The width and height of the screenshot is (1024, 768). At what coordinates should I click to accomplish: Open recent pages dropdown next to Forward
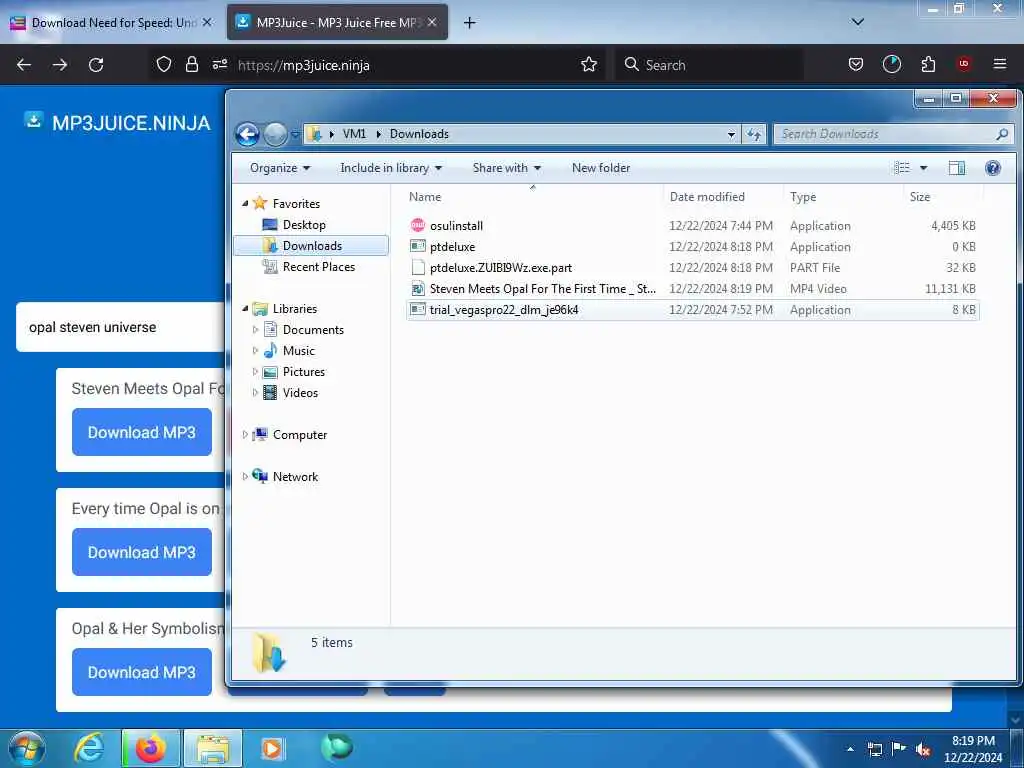pyautogui.click(x=295, y=135)
